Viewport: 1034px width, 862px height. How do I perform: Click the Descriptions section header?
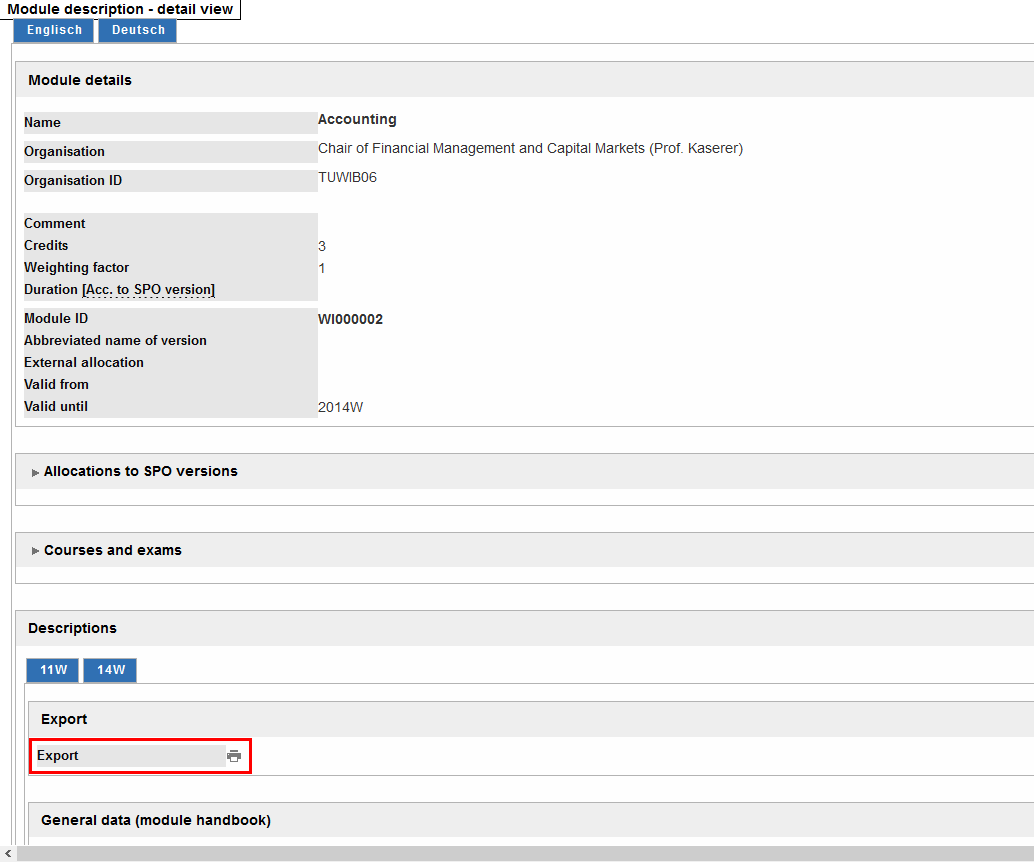(x=72, y=628)
